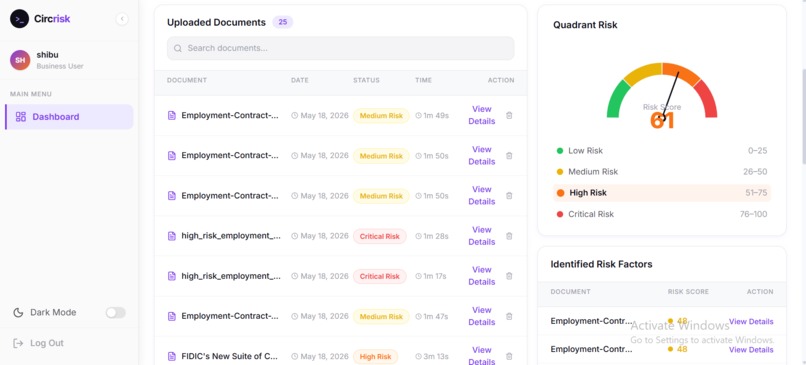Select the FIDIC's New Suite document name

230,356
